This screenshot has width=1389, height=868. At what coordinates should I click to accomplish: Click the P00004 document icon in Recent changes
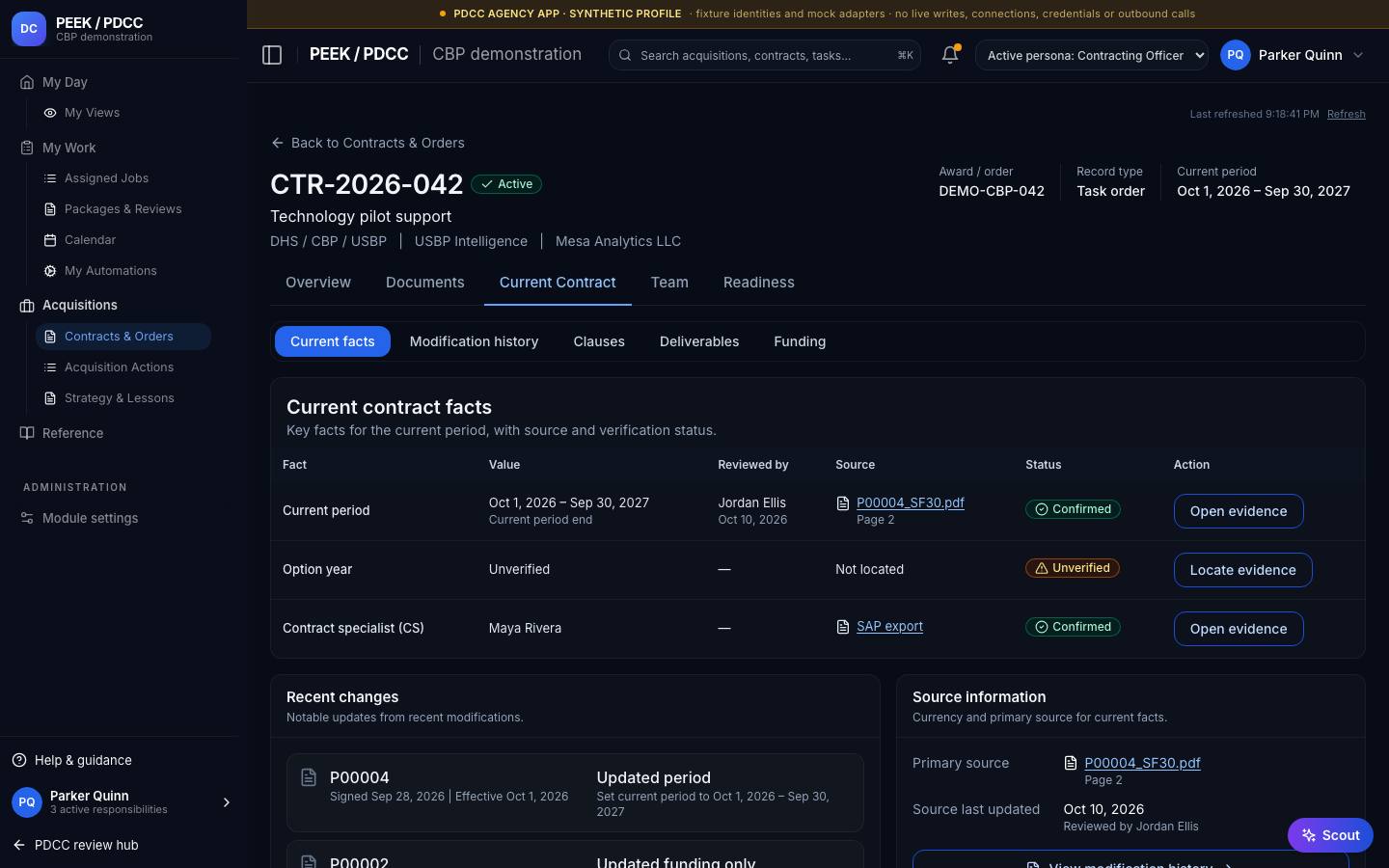[309, 777]
